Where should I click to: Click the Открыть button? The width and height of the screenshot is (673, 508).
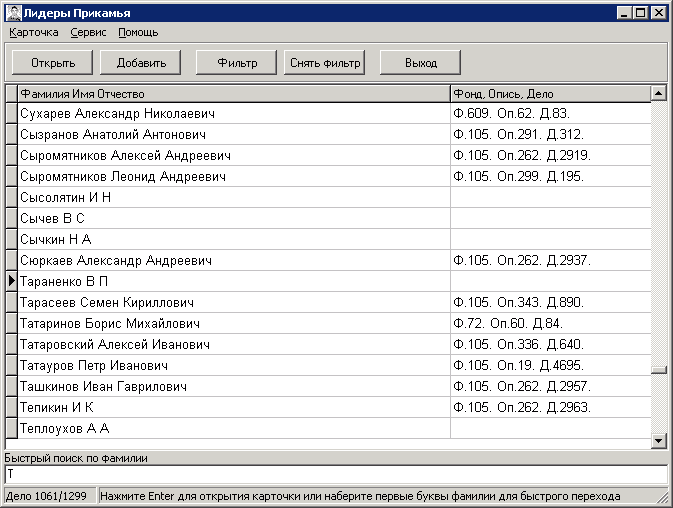click(52, 63)
